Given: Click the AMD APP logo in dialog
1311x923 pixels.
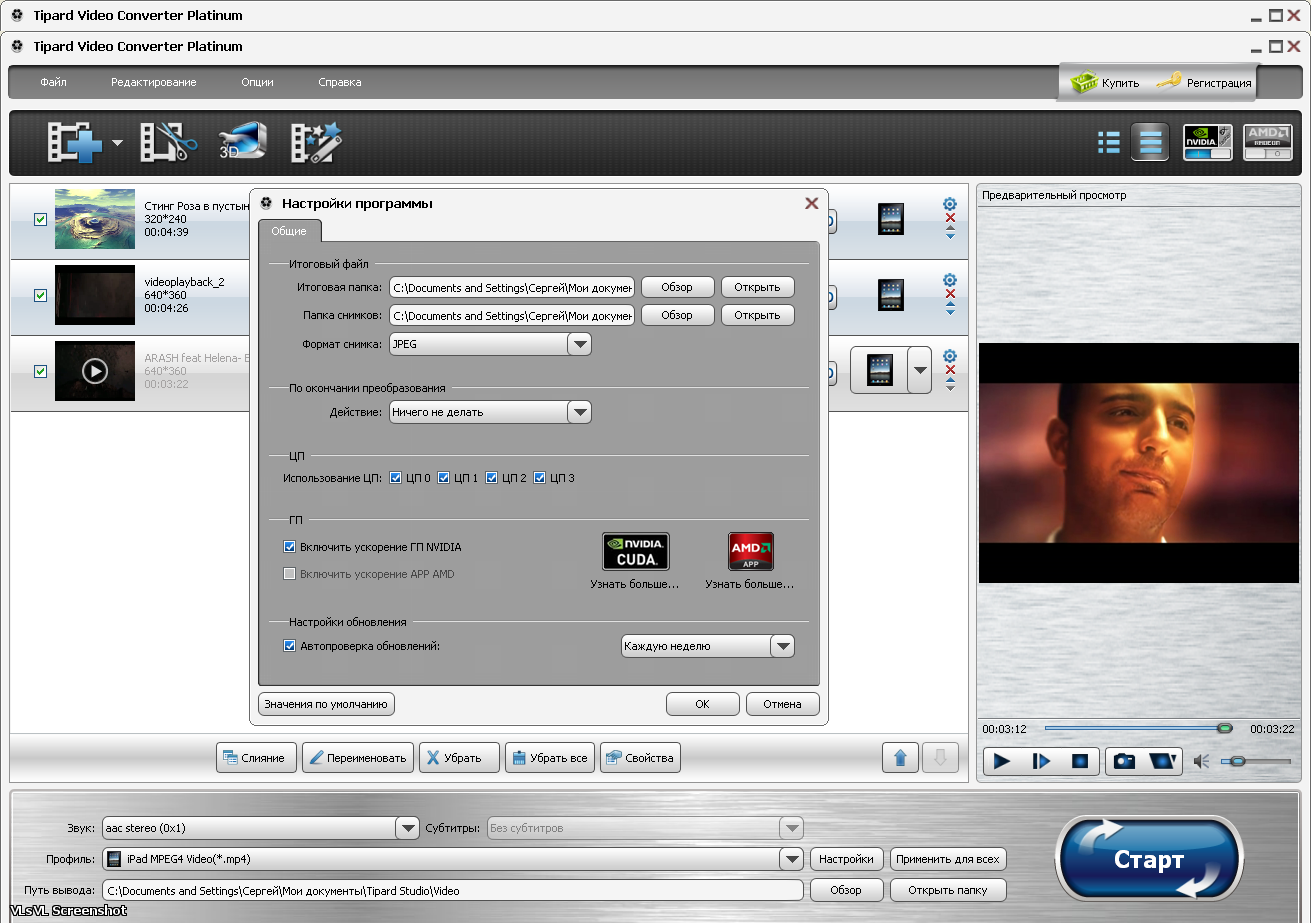Looking at the screenshot, I should [750, 551].
